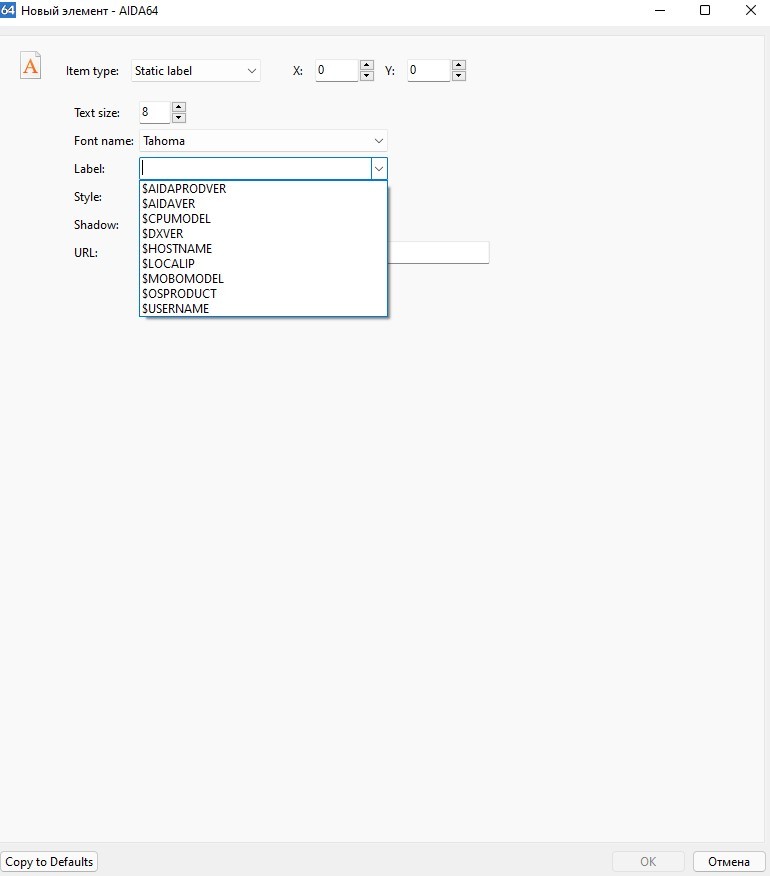The image size is (770, 876).
Task: Click the OK button
Action: tap(648, 861)
